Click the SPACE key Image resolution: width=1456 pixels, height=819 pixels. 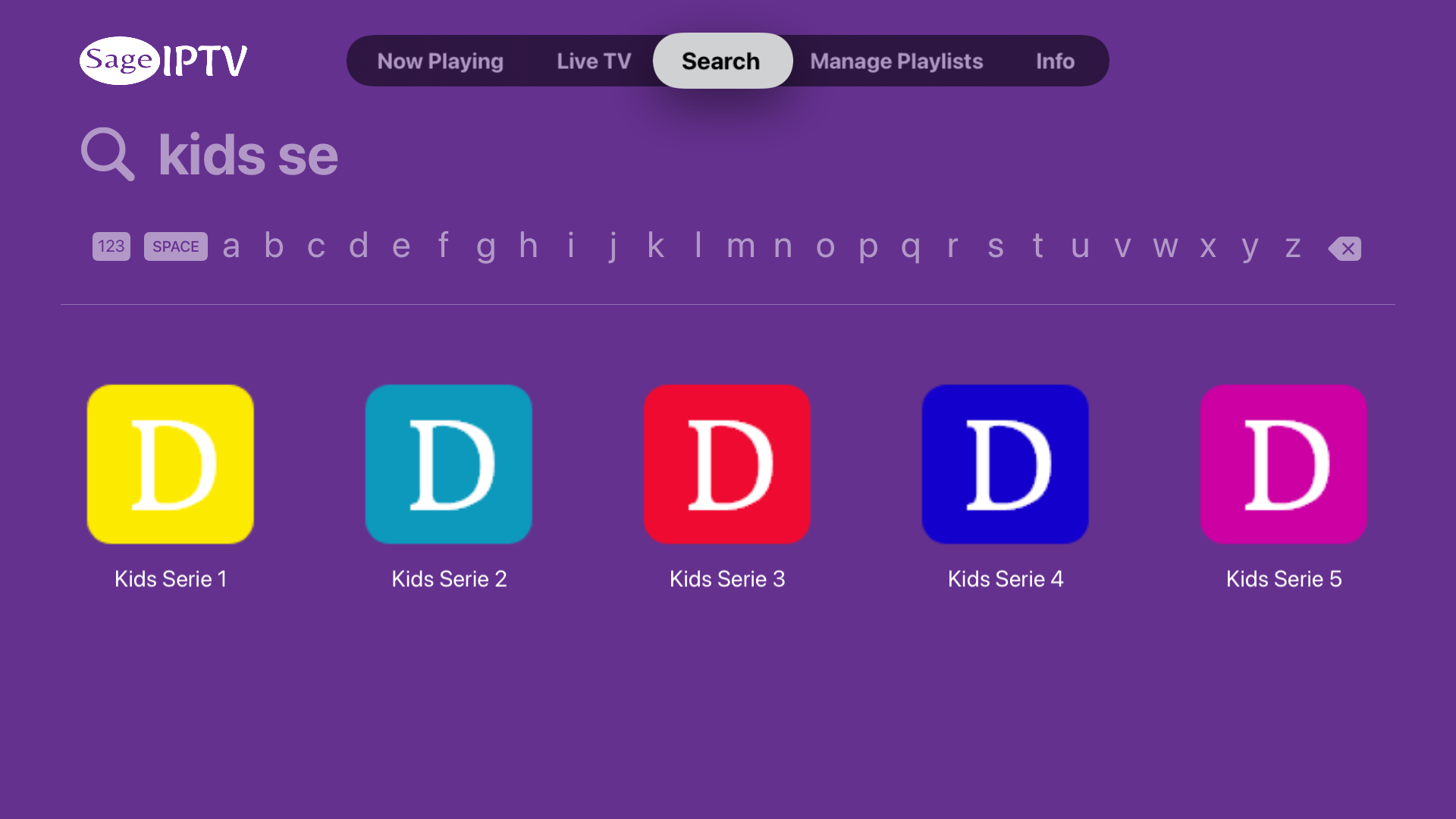[x=176, y=246]
